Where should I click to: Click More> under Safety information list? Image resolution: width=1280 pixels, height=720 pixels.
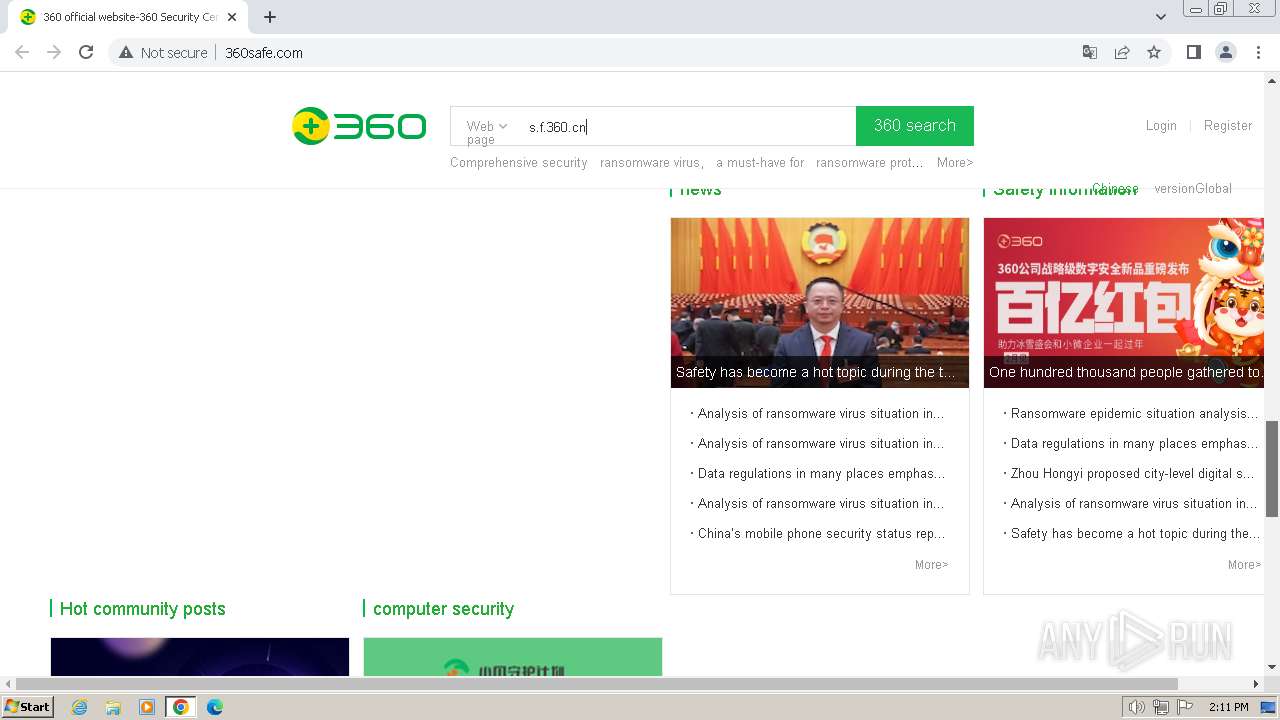[1244, 565]
